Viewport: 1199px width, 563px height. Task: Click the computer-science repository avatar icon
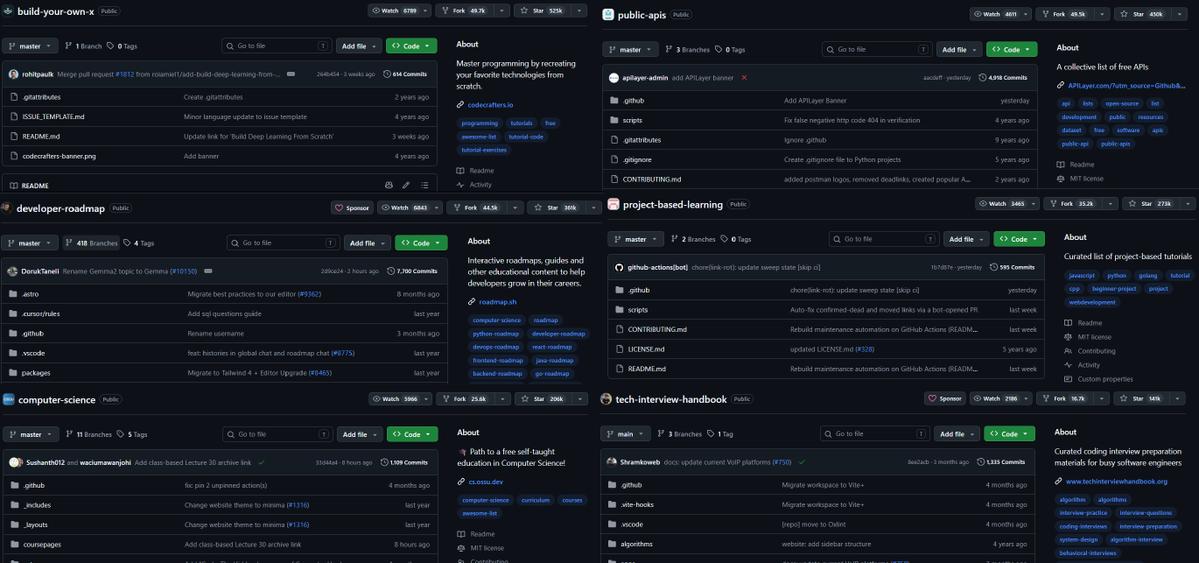pos(8,399)
